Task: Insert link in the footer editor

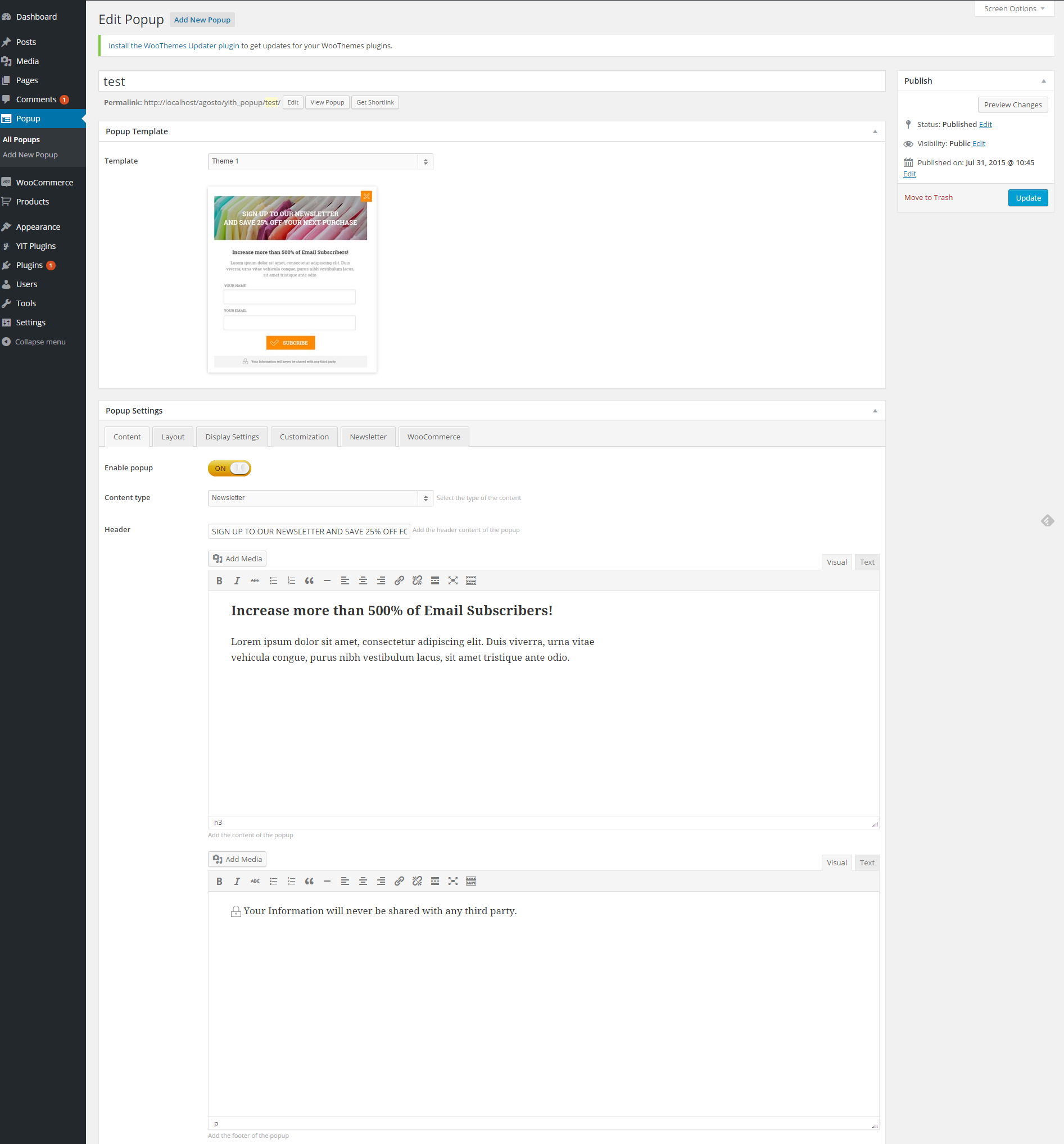Action: tap(399, 881)
